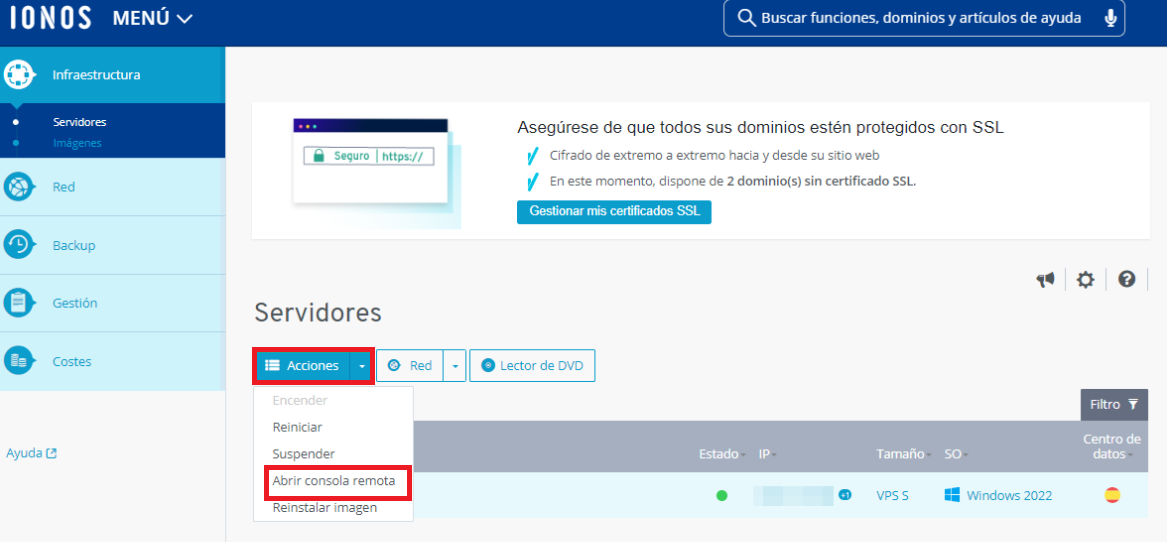Viewport: 1167px width, 542px height.
Task: Click Gestionar mis certificados SSL button
Action: tap(614, 212)
